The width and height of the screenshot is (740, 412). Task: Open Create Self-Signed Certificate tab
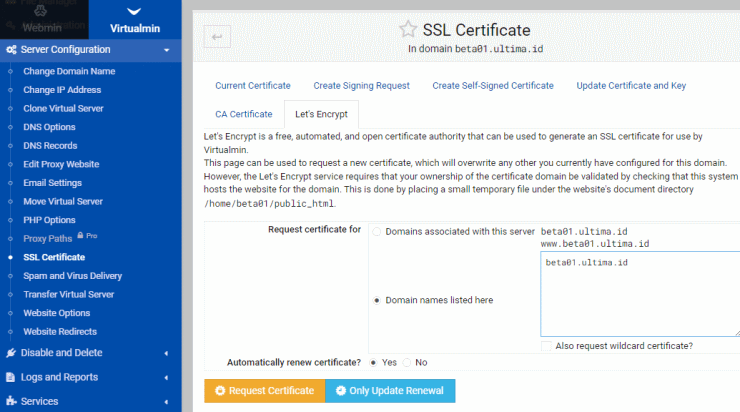coord(493,86)
